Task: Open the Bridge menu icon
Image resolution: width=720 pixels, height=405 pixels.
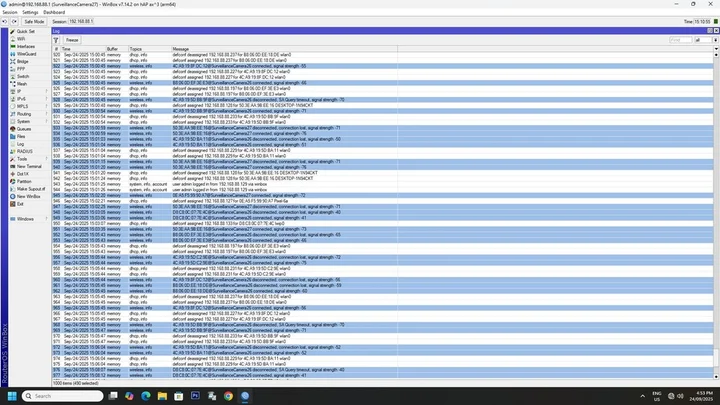Action: pyautogui.click(x=13, y=62)
